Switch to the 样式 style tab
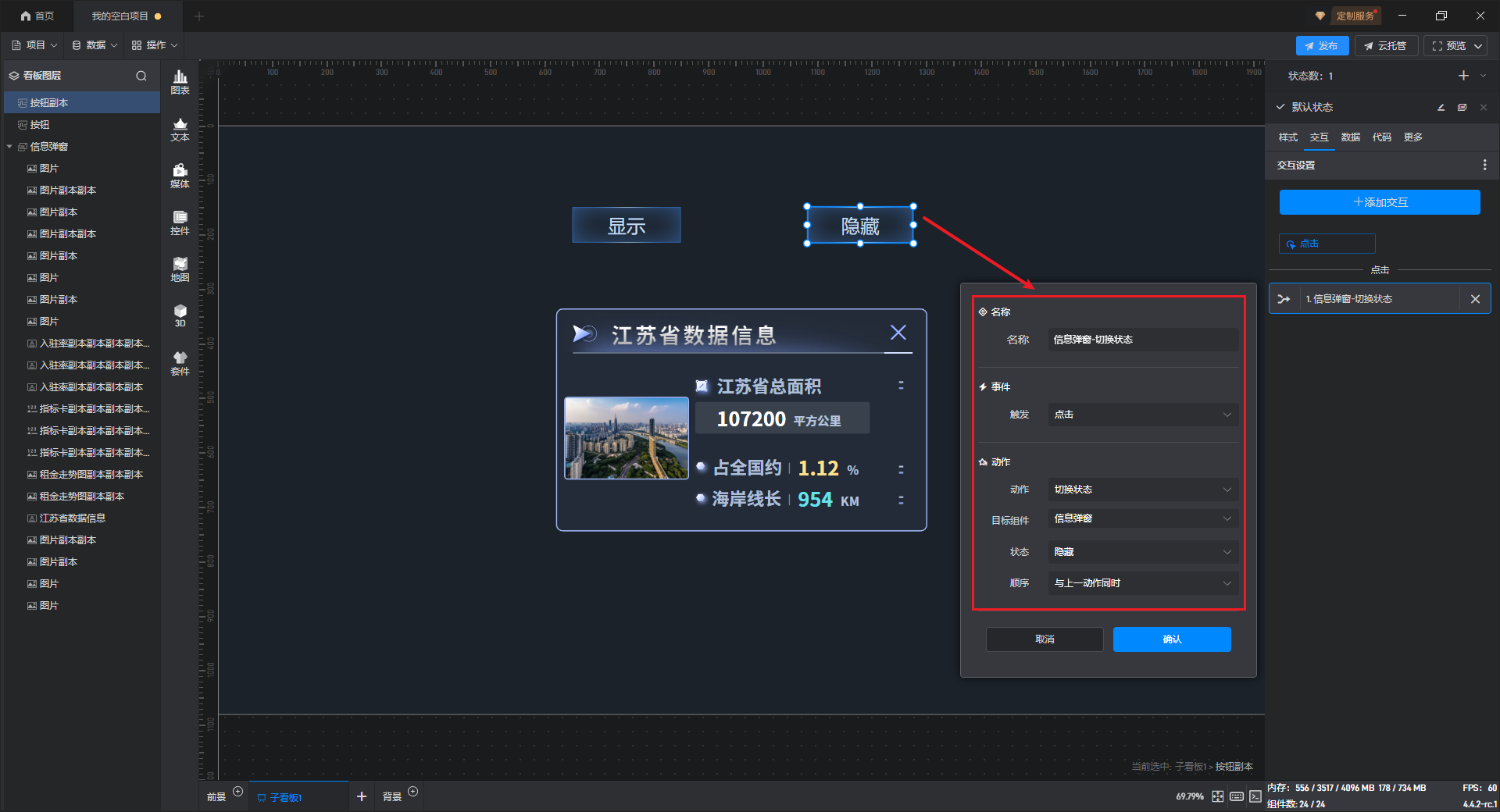1500x812 pixels. click(1287, 137)
